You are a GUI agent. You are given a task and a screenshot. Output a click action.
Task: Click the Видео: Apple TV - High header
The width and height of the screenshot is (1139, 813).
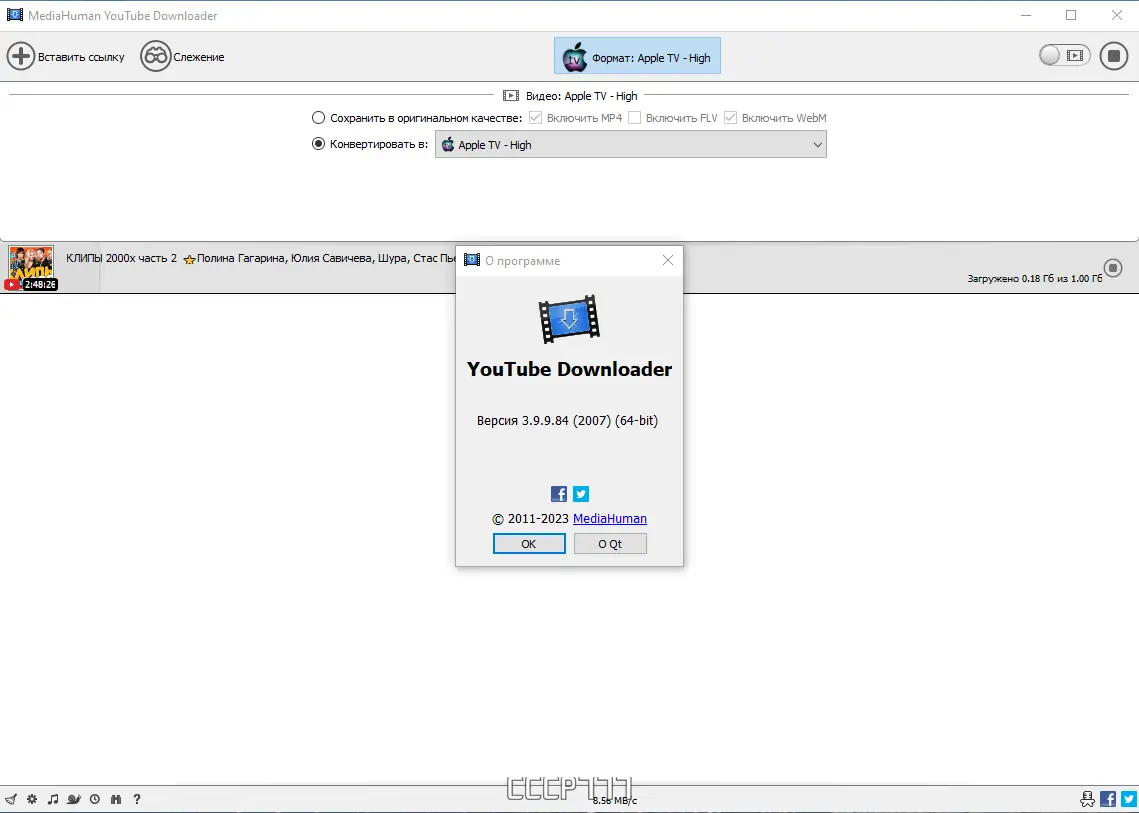click(570, 96)
